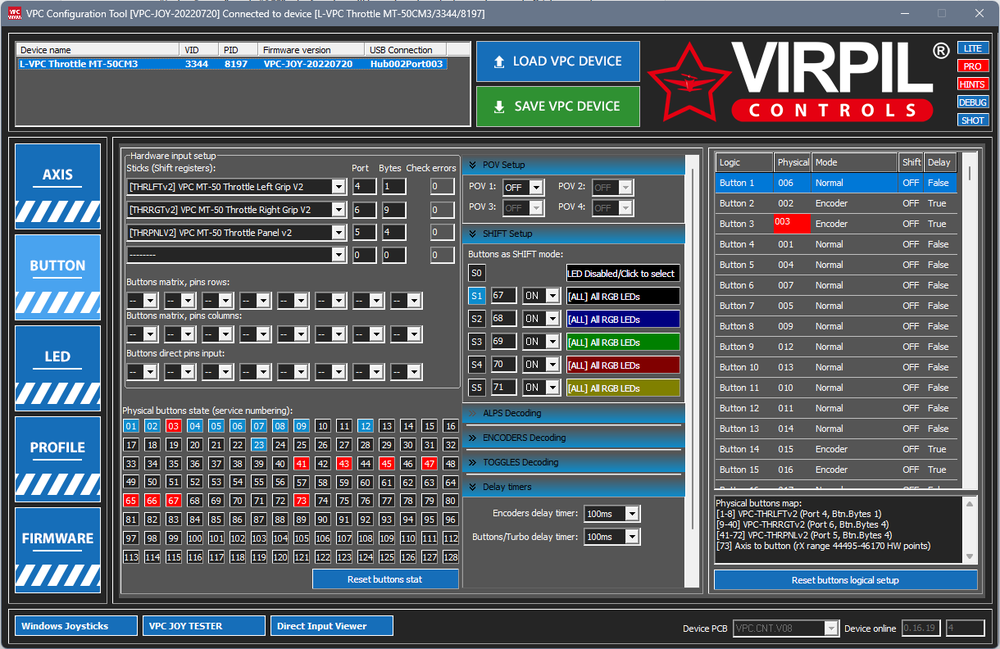Select the S0 shift button
Image resolution: width=1000 pixels, height=649 pixels.
pyautogui.click(x=476, y=273)
